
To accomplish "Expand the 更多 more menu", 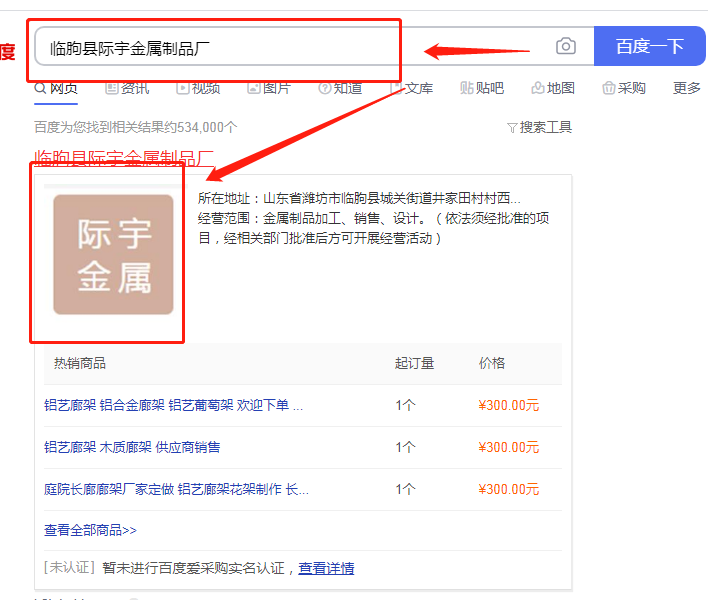I will coord(687,88).
